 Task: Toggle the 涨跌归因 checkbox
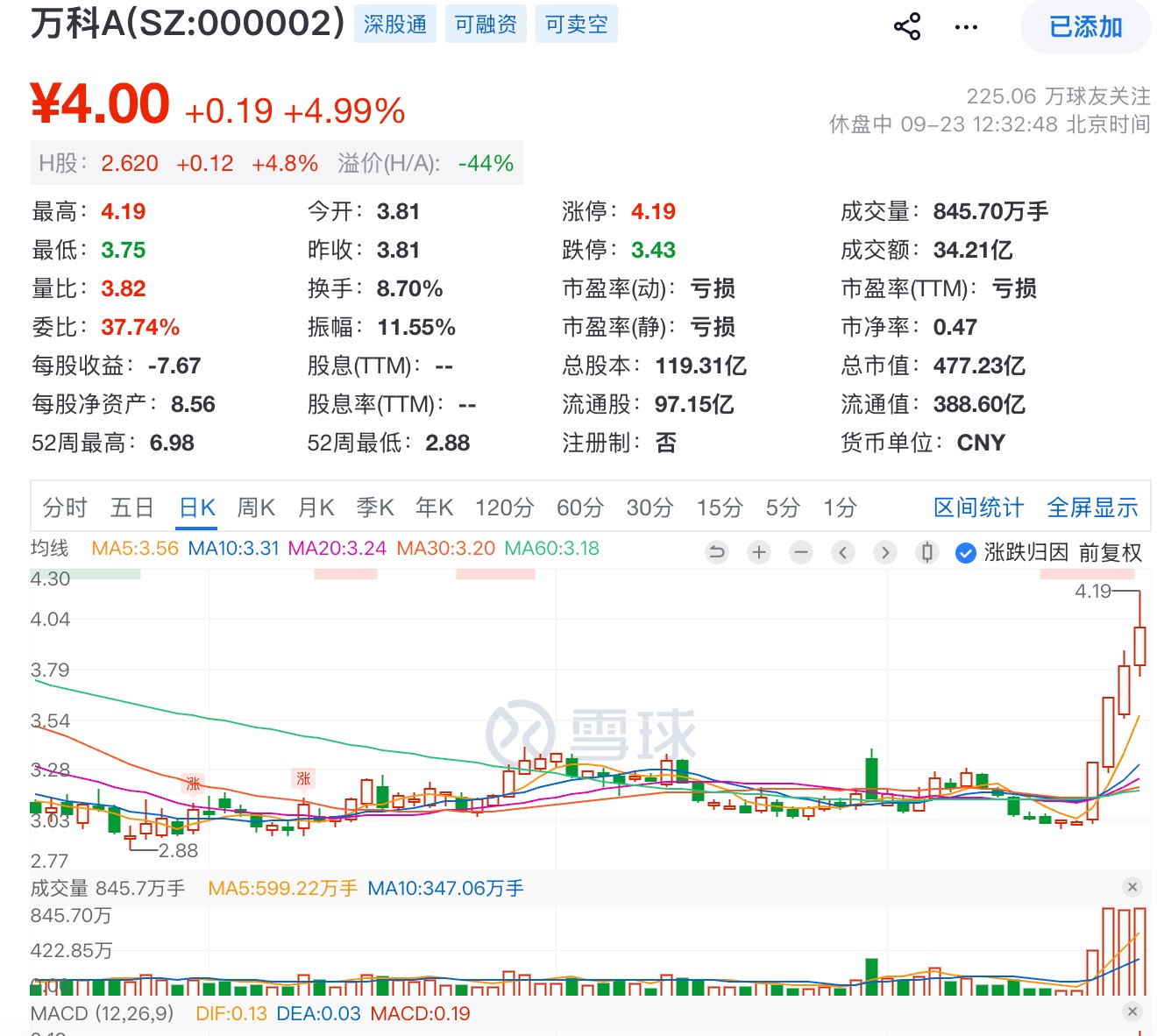(965, 553)
